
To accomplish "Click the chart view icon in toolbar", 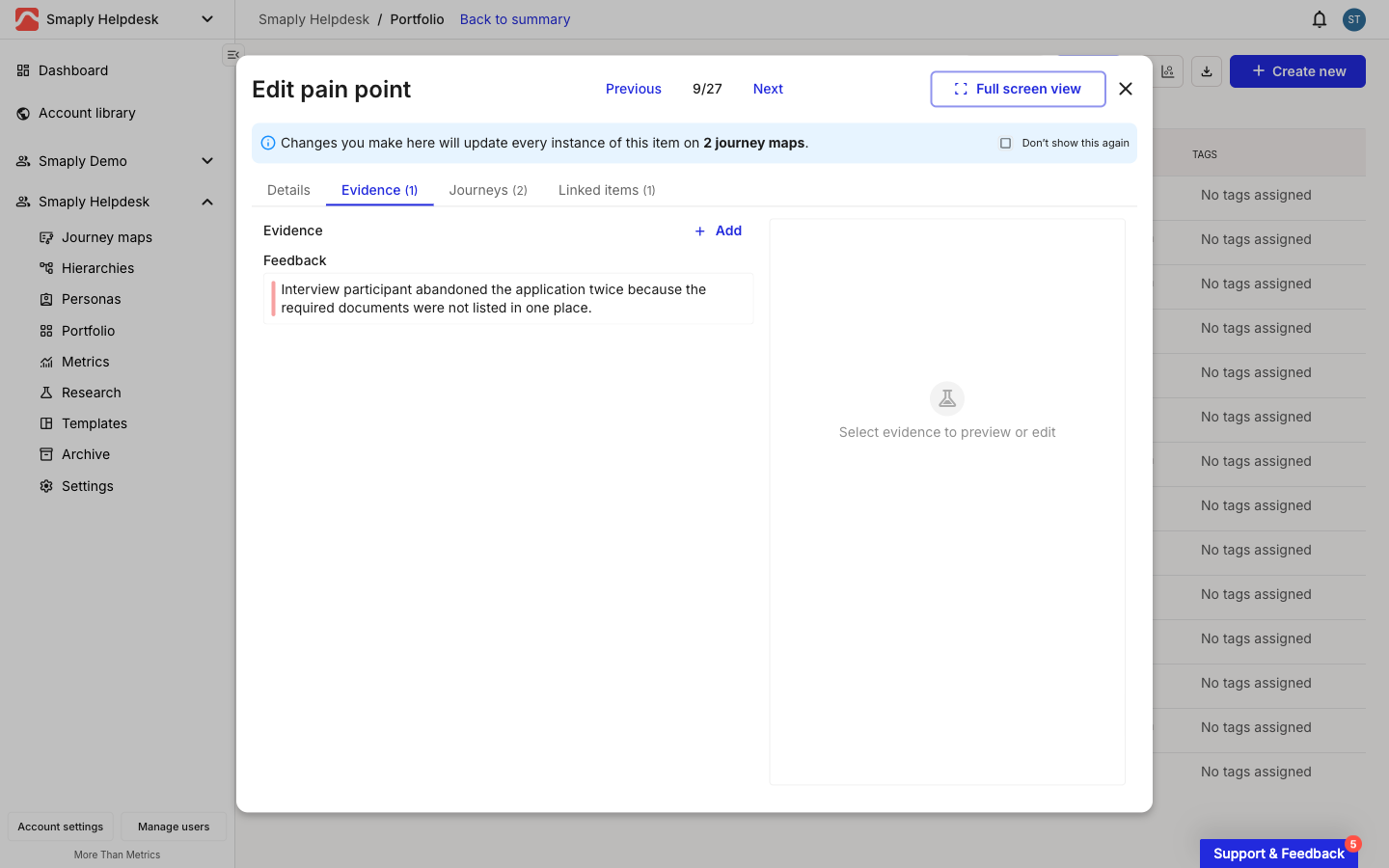I will tap(1167, 71).
